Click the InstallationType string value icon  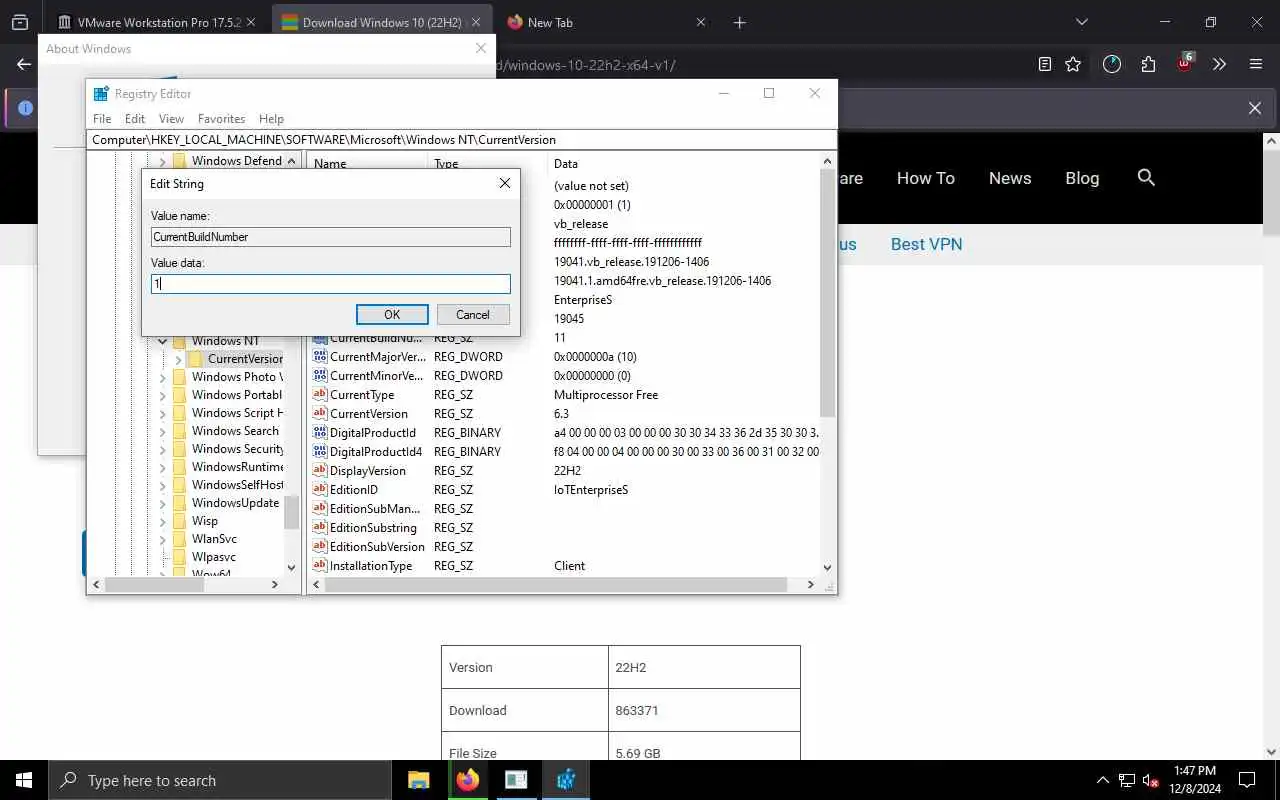pyautogui.click(x=320, y=565)
